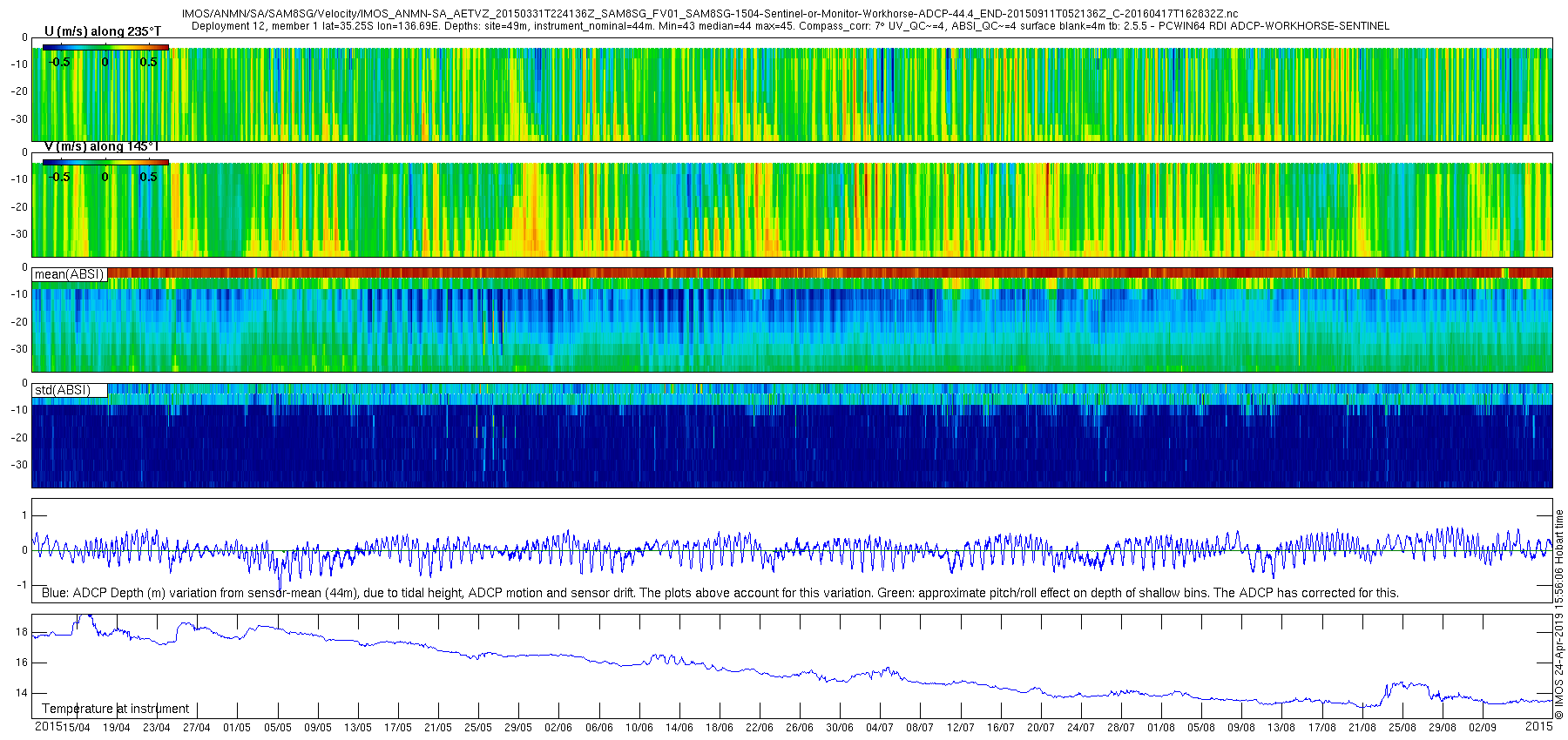Click the '30/06' date tick label

pyautogui.click(x=840, y=728)
